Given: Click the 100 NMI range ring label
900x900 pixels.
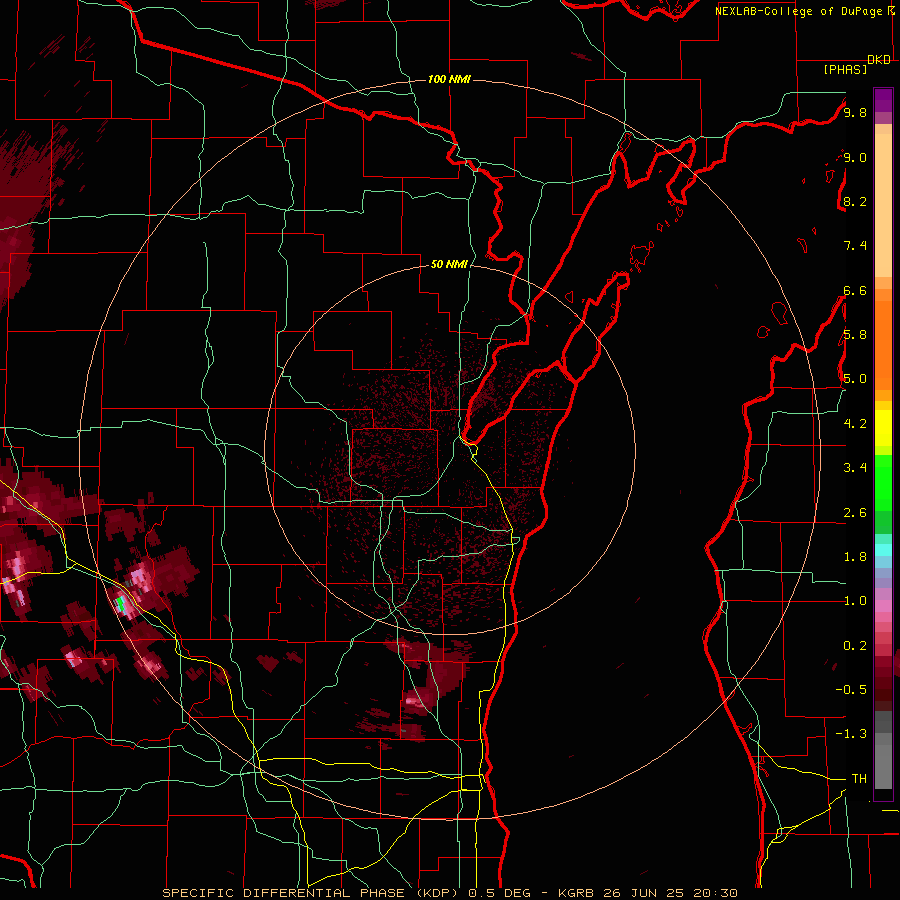Looking at the screenshot, I should tap(449, 79).
